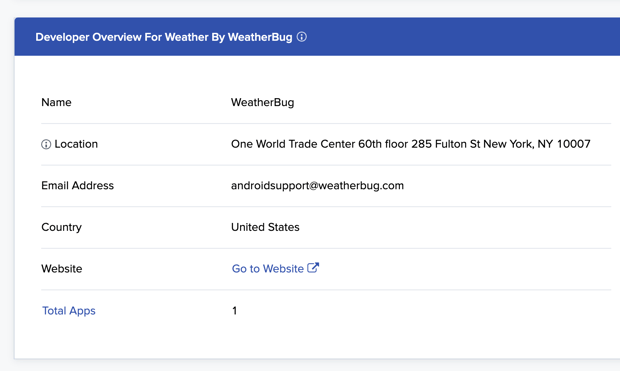Click the Country field label

pyautogui.click(x=61, y=227)
